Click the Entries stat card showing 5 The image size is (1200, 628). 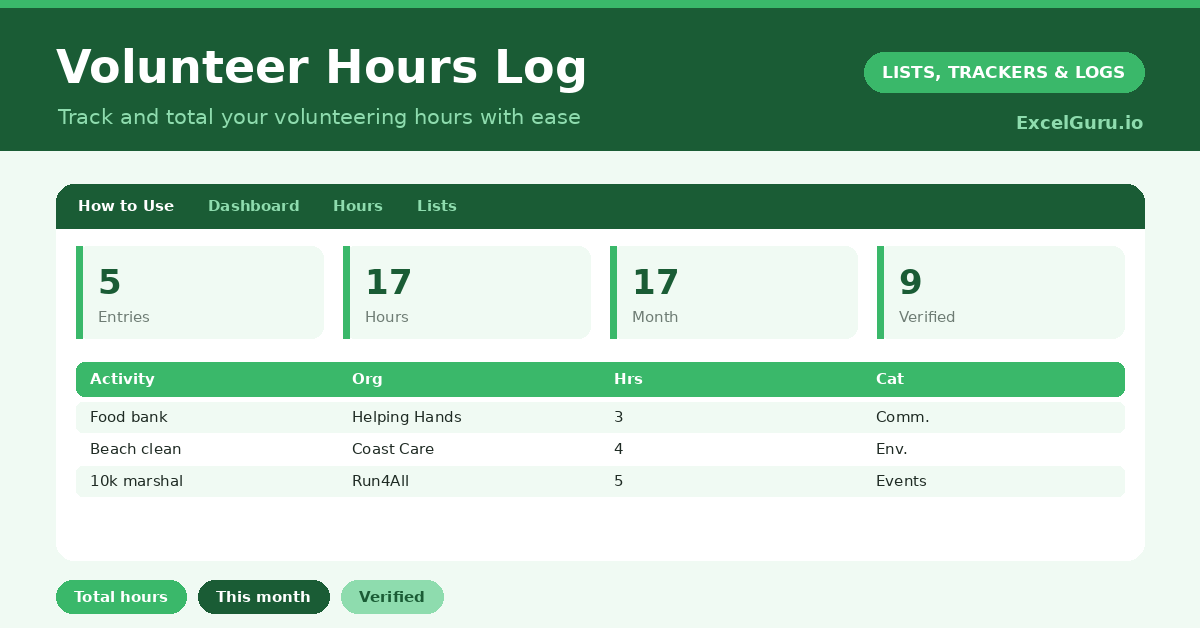(200, 292)
